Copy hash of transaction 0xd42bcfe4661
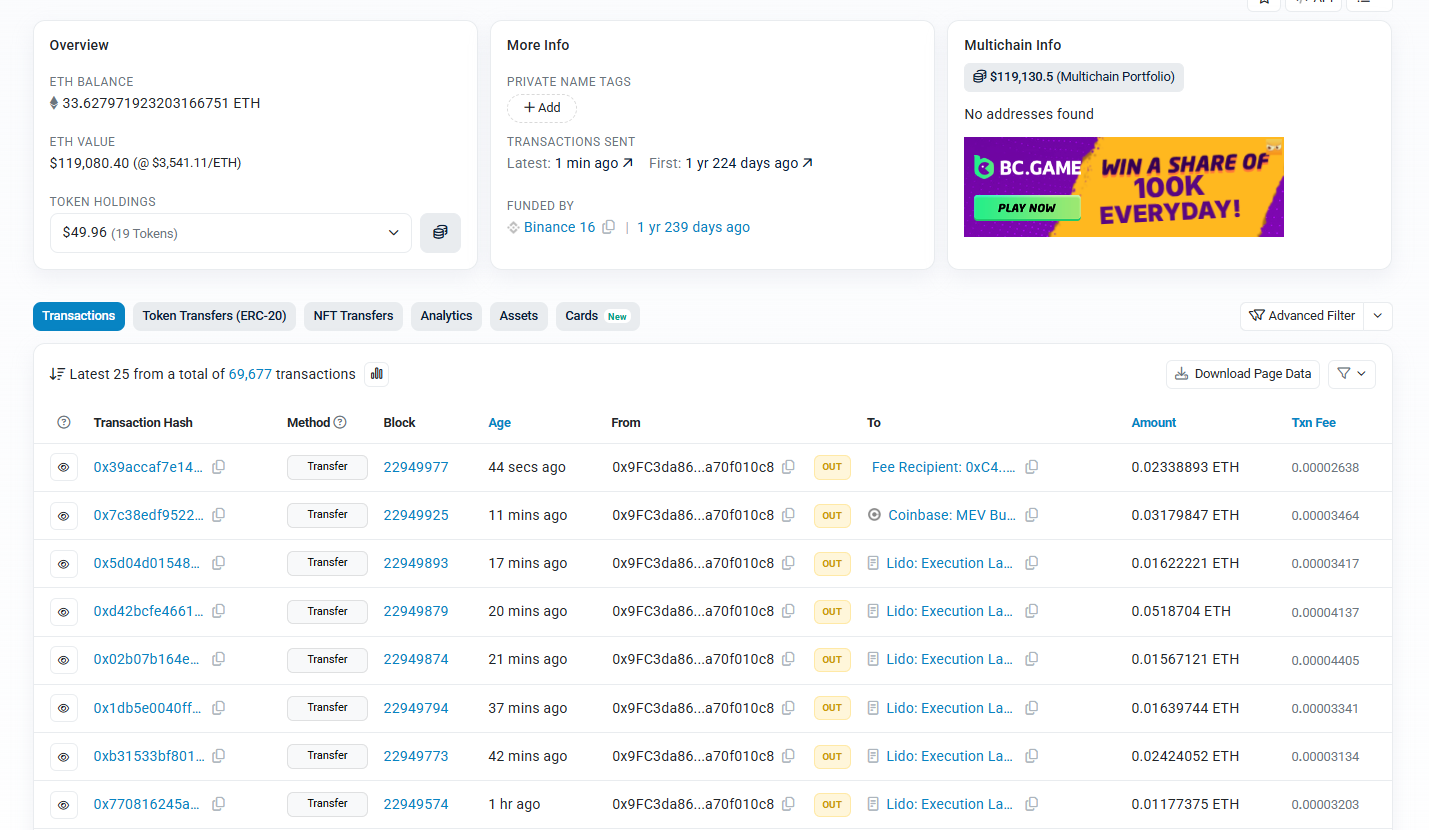The width and height of the screenshot is (1429, 830). pyautogui.click(x=218, y=611)
